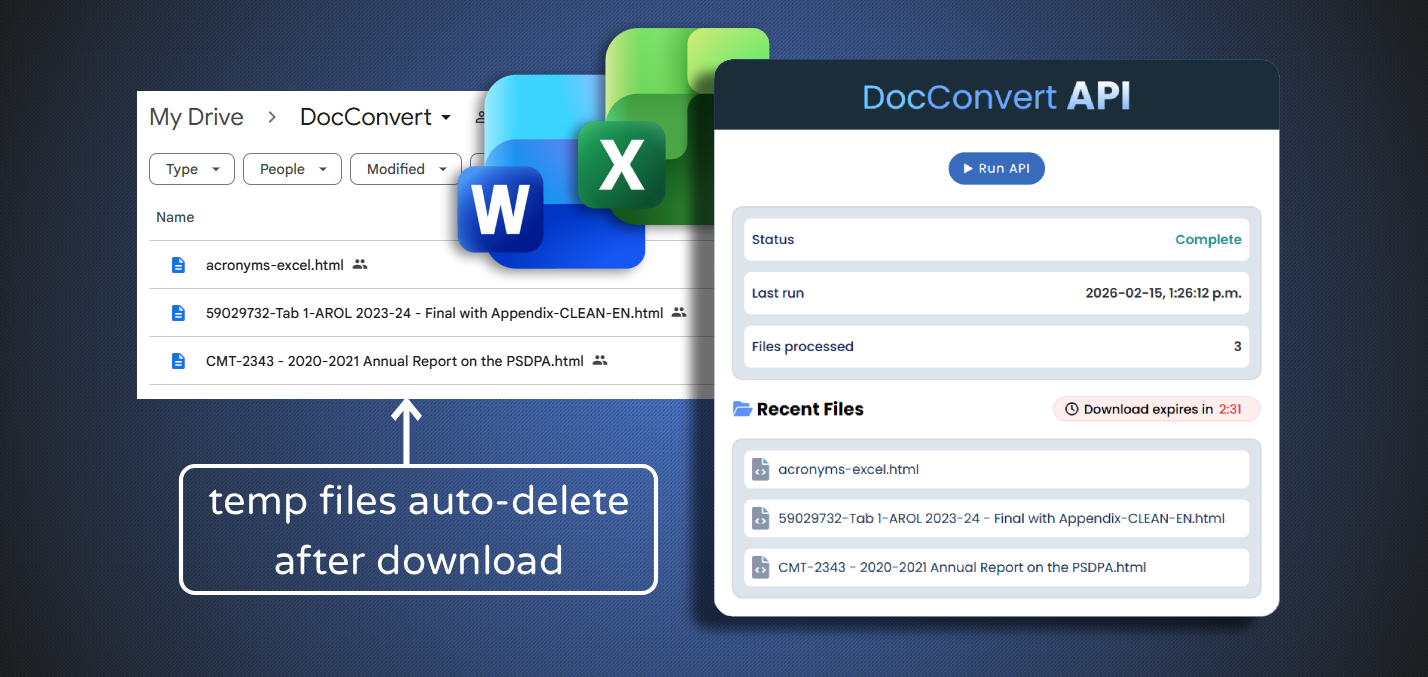Click the shared-people icon after acronyms-excel.html
Viewport: 1428px width, 677px height.
coord(360,265)
